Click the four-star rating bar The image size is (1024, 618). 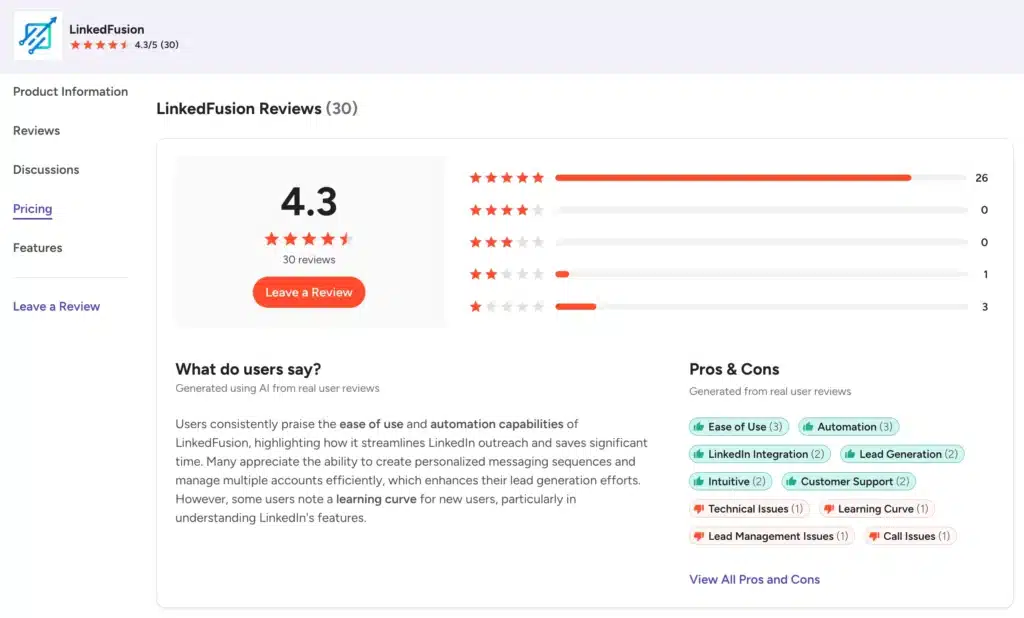point(761,210)
